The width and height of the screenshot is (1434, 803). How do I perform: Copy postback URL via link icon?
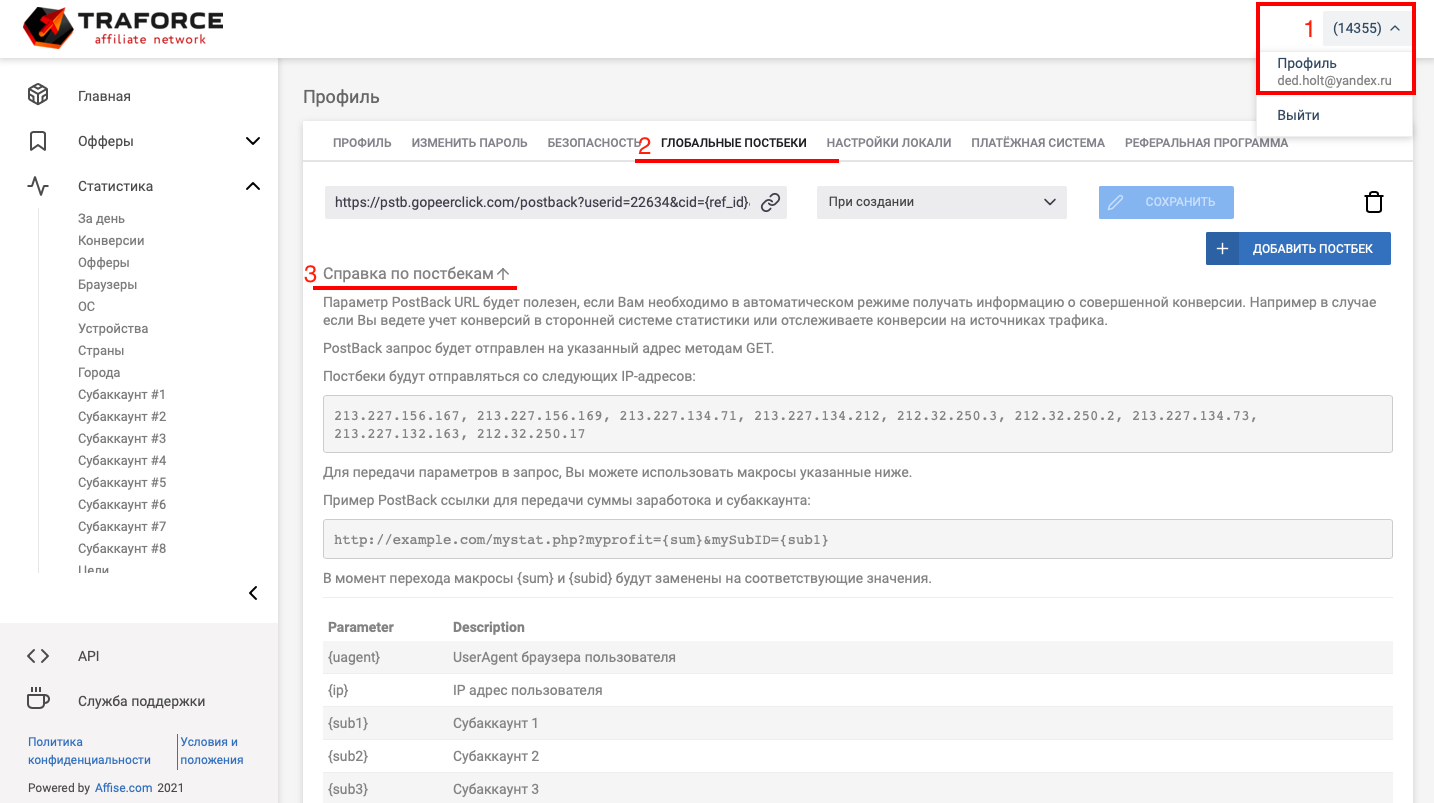tap(770, 202)
